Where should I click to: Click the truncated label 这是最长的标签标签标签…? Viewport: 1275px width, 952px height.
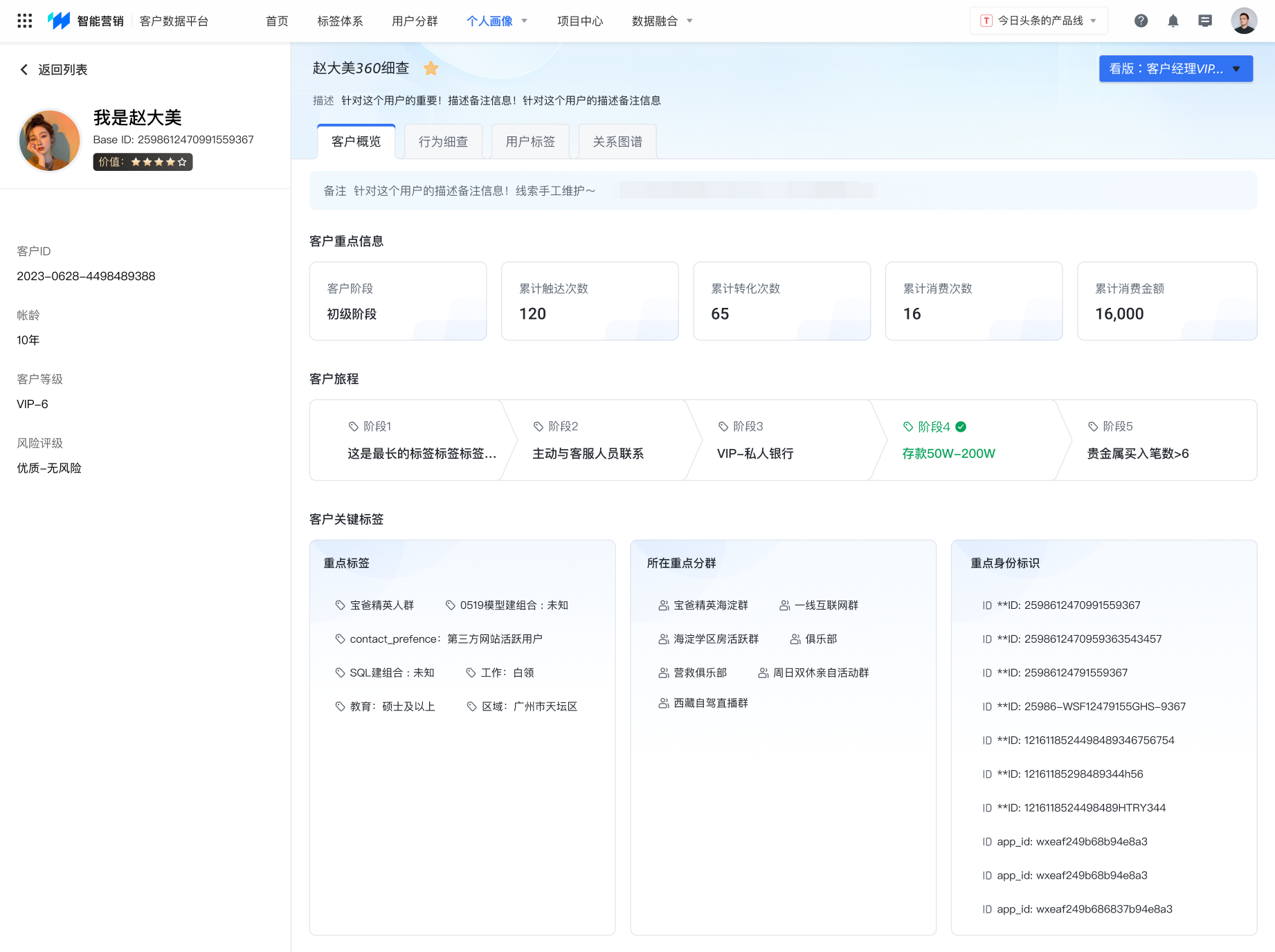coord(422,453)
